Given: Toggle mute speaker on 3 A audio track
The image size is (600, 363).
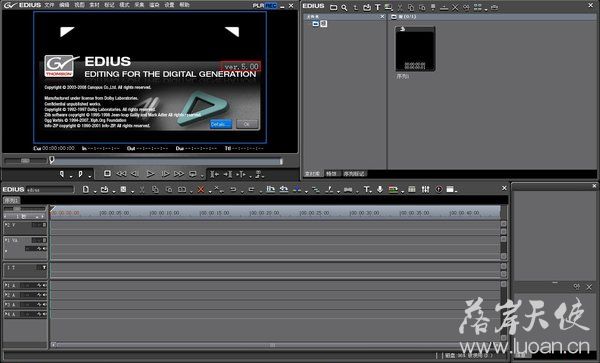Looking at the screenshot, I should coord(44,304).
